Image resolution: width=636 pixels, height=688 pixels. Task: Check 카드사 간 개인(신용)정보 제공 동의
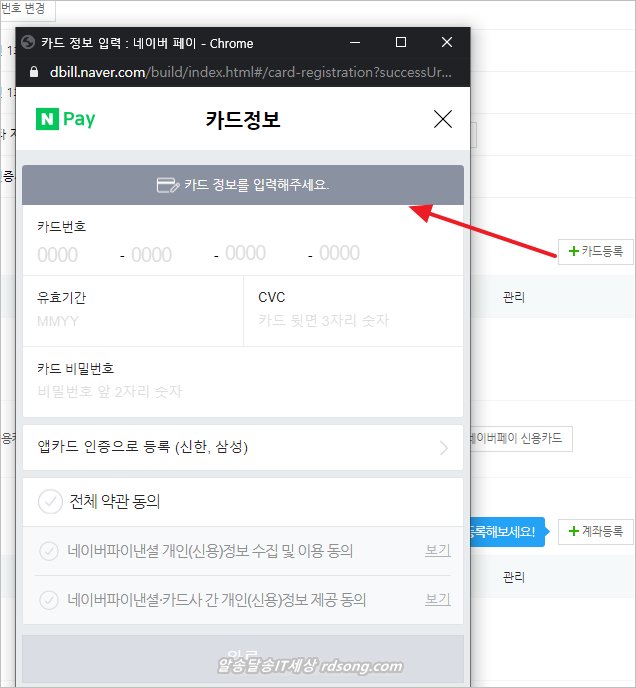coord(49,600)
